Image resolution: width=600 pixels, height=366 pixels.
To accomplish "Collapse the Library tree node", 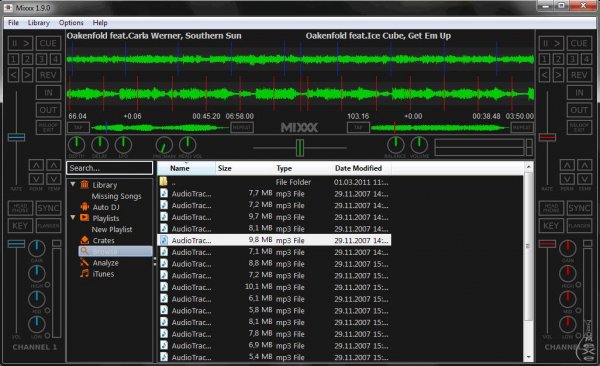I will pyautogui.click(x=73, y=185).
